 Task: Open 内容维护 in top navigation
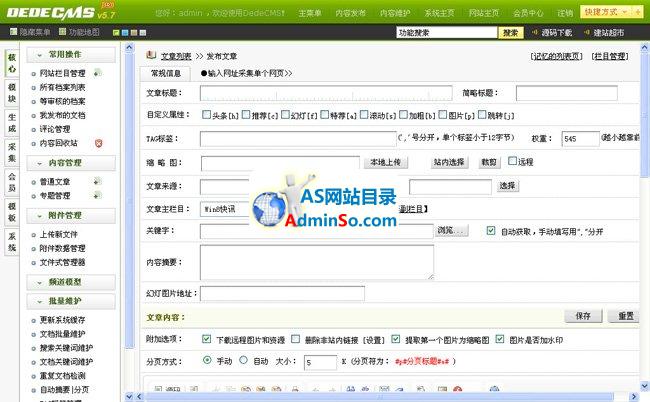395,13
